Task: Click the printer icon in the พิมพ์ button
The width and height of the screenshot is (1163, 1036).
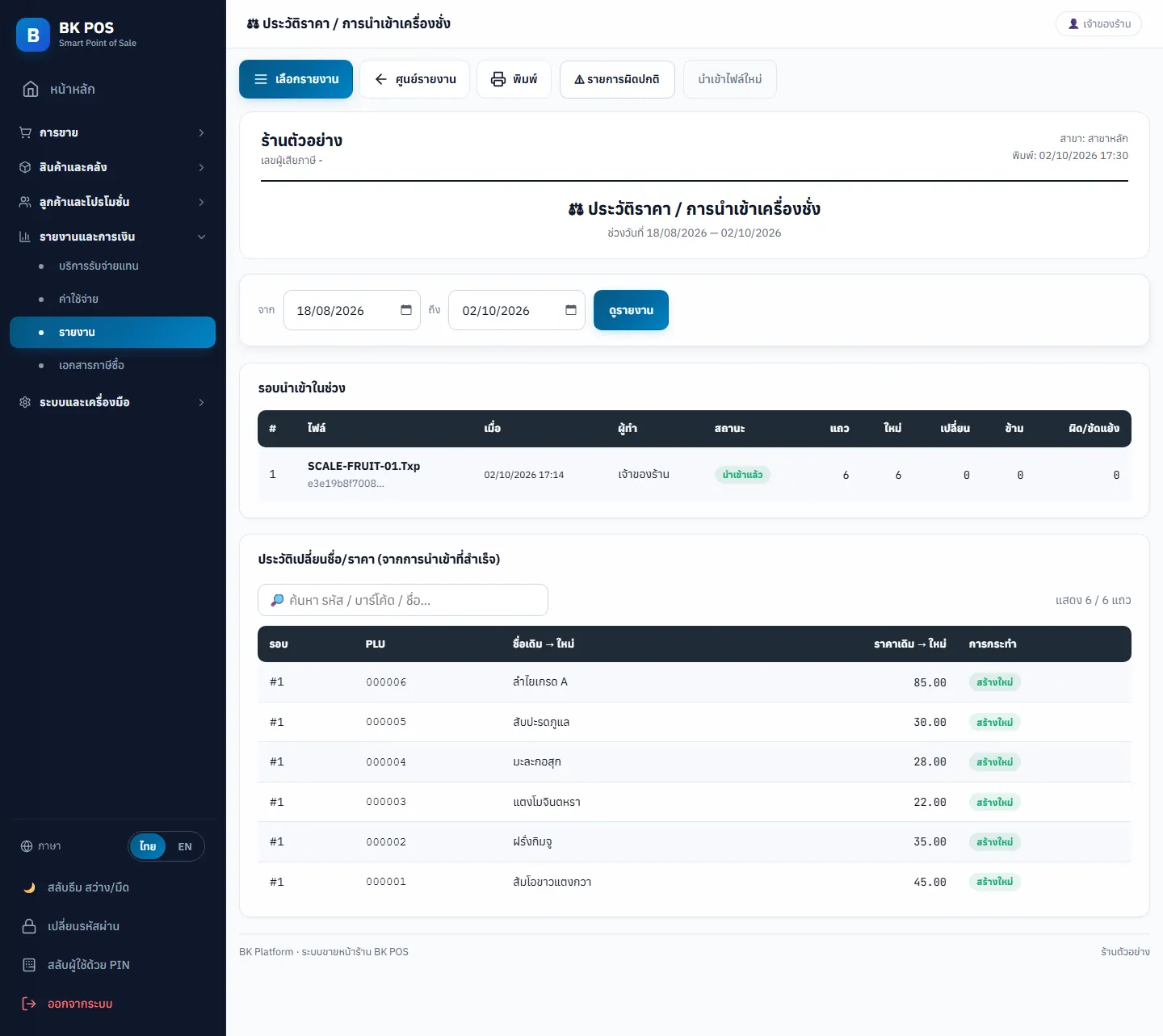Action: 498,79
